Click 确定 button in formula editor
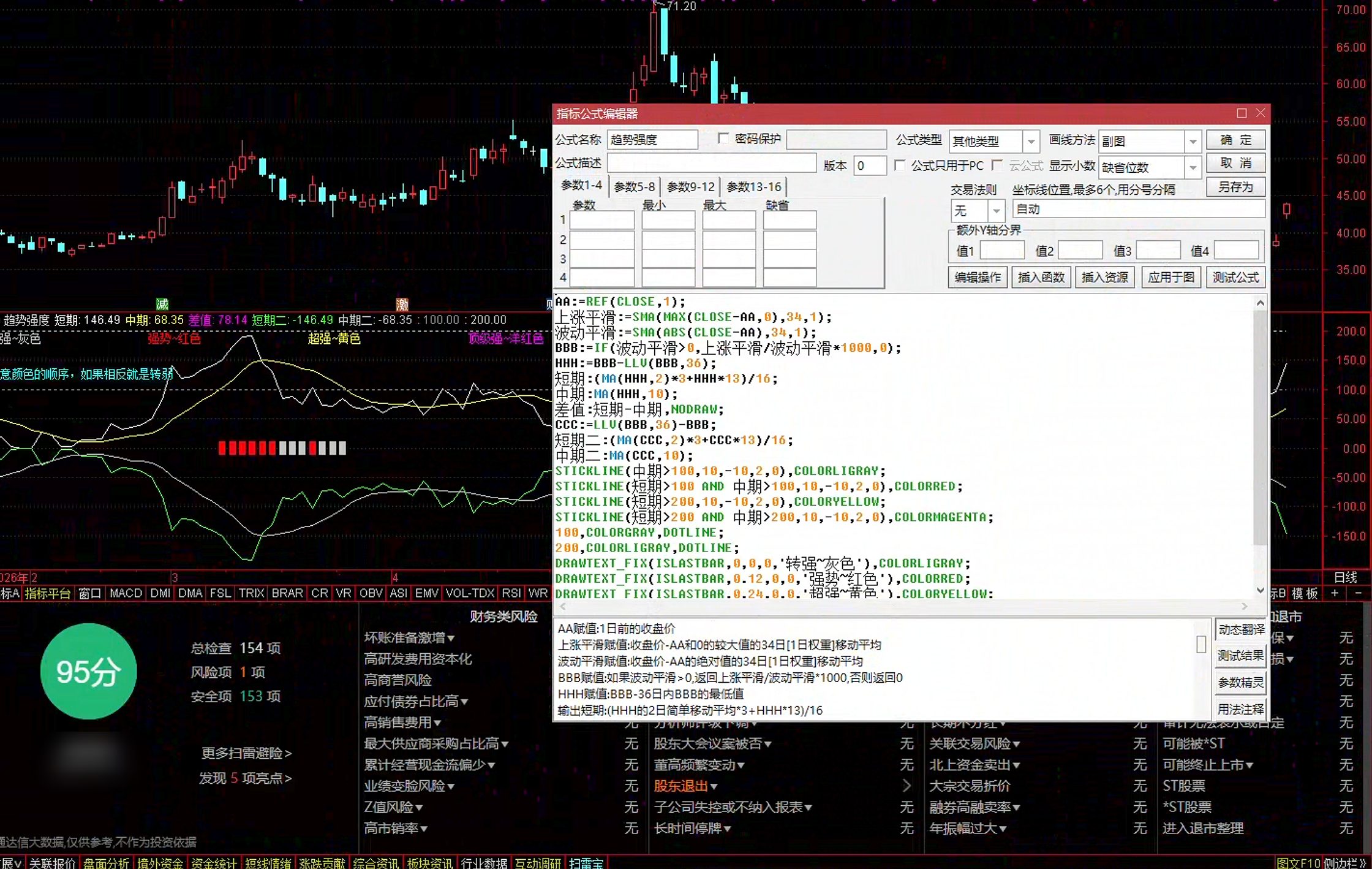The height and width of the screenshot is (869, 1372). pyautogui.click(x=1235, y=140)
